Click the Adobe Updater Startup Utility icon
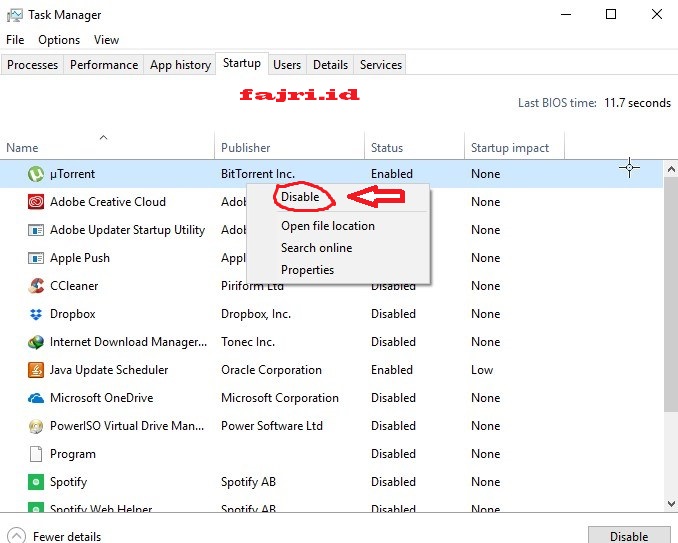Screen dimensions: 678x543 (x=36, y=230)
